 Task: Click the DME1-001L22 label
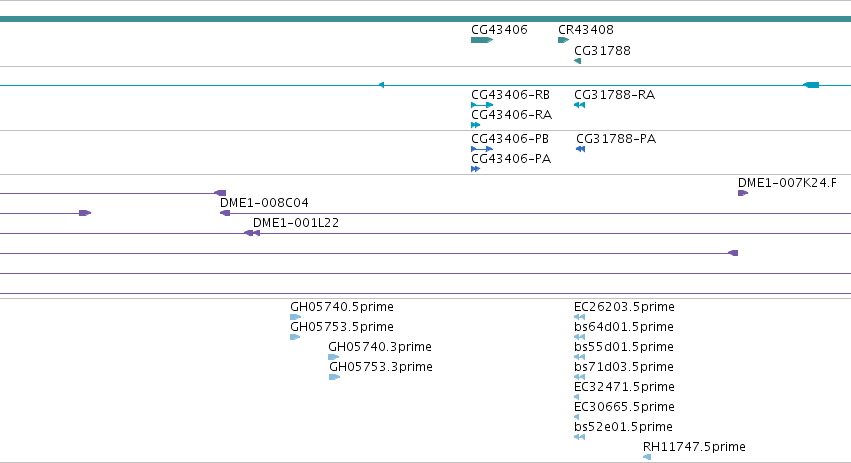tap(296, 223)
